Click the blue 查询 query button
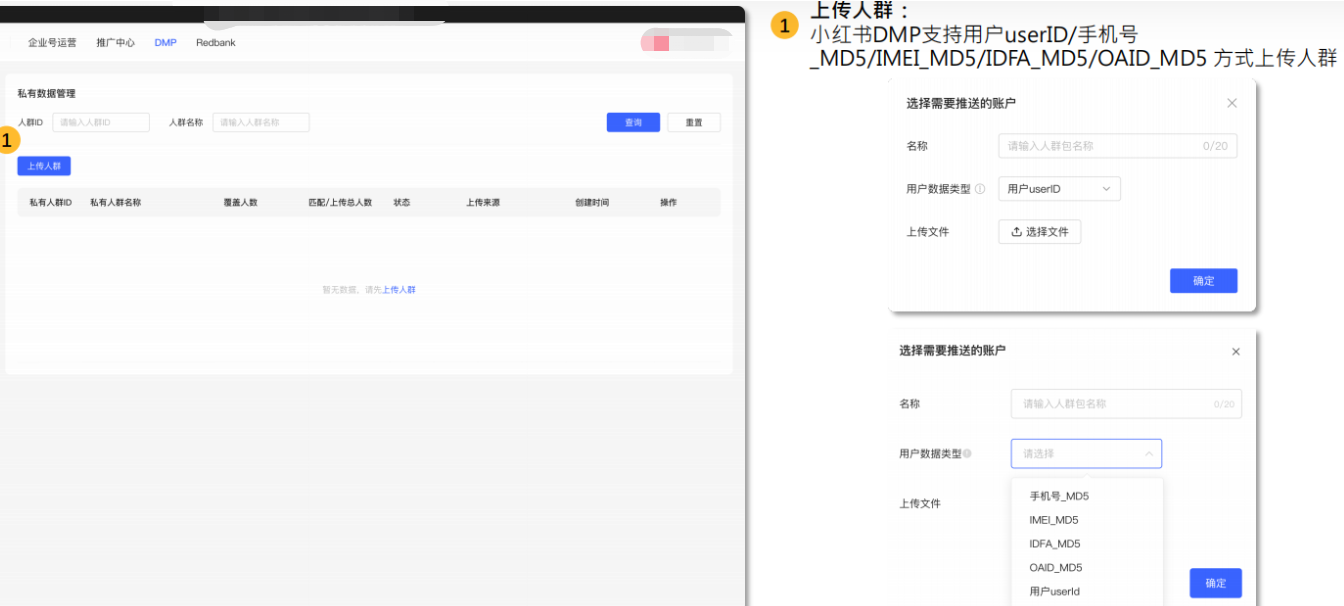 (x=633, y=122)
